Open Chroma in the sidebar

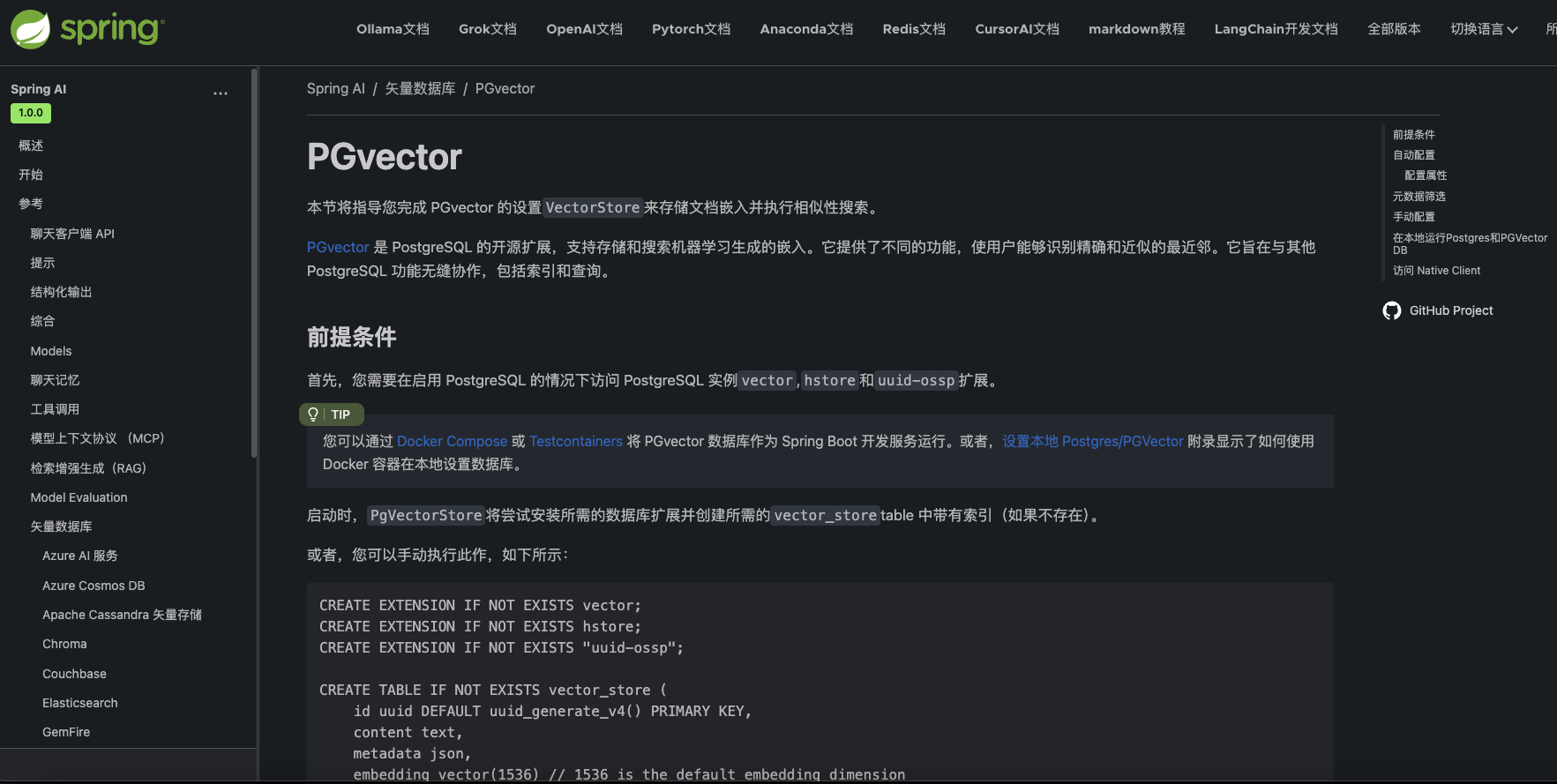click(64, 644)
